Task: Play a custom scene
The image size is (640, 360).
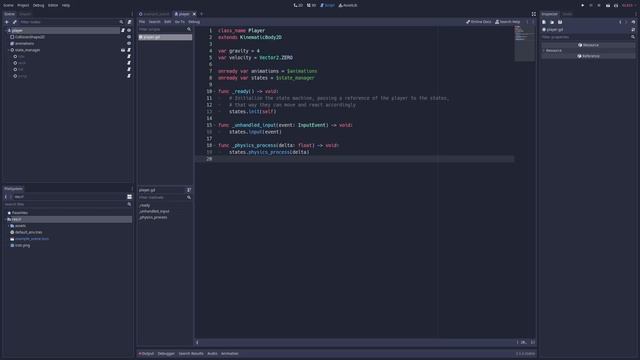Action: click(x=616, y=5)
